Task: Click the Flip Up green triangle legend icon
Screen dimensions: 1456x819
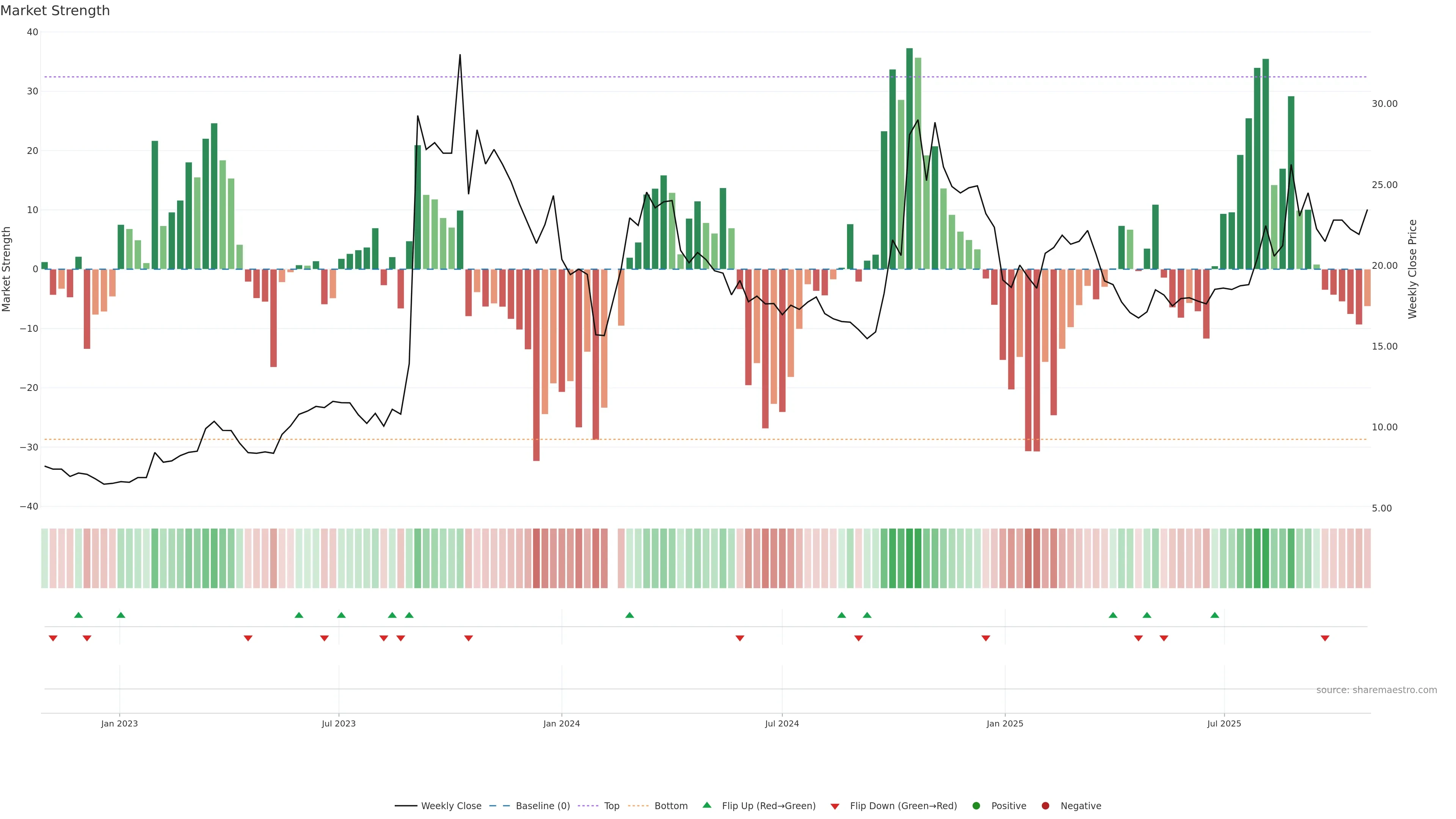Action: point(706,805)
